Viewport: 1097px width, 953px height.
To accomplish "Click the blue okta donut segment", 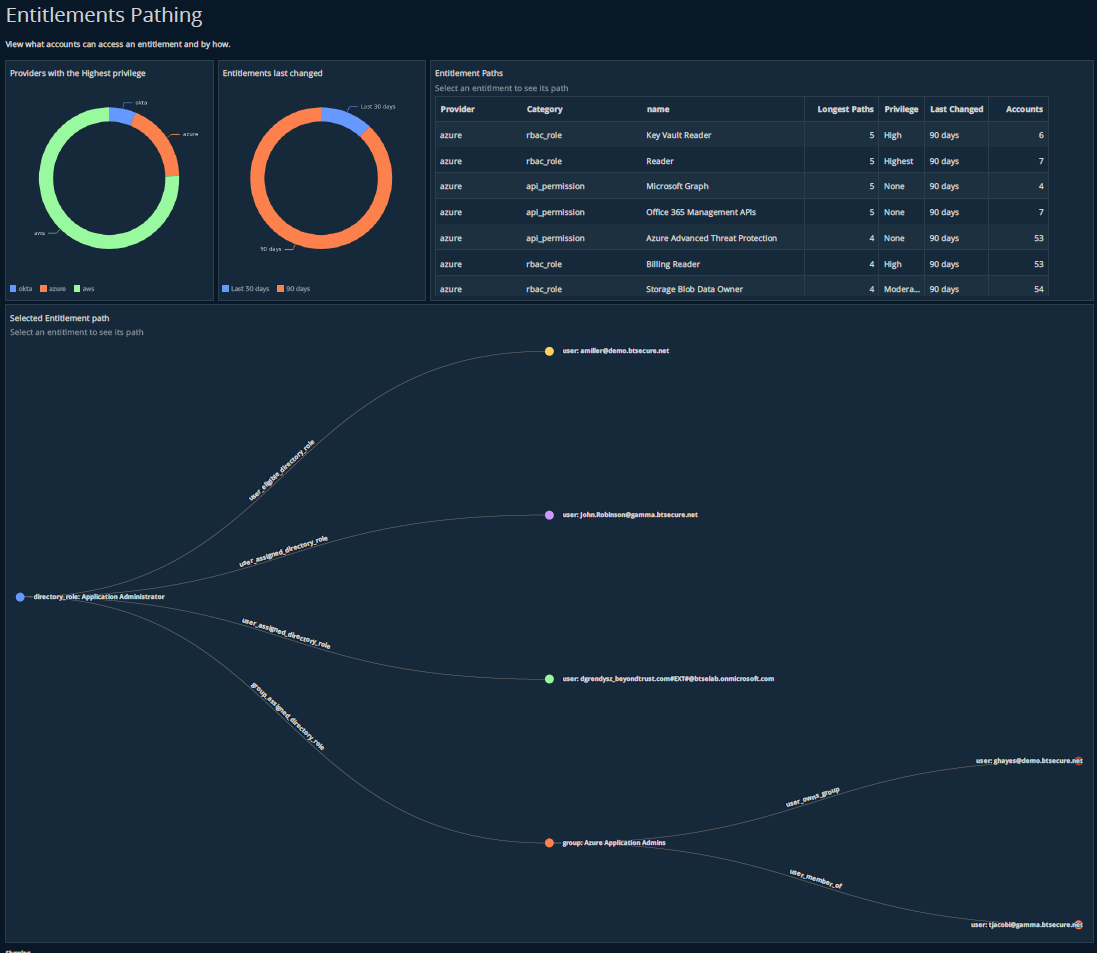I will (121, 116).
